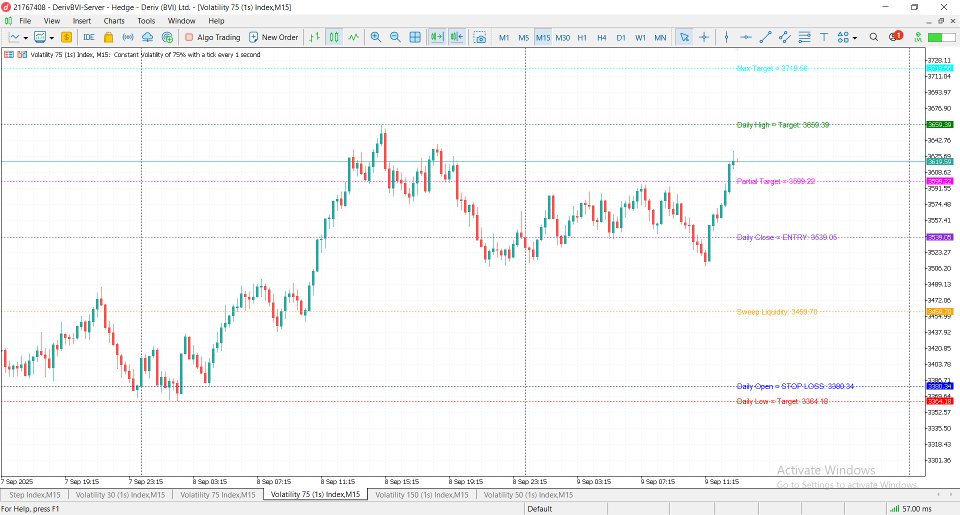
Task: Select the text label tool
Action: tap(824, 37)
